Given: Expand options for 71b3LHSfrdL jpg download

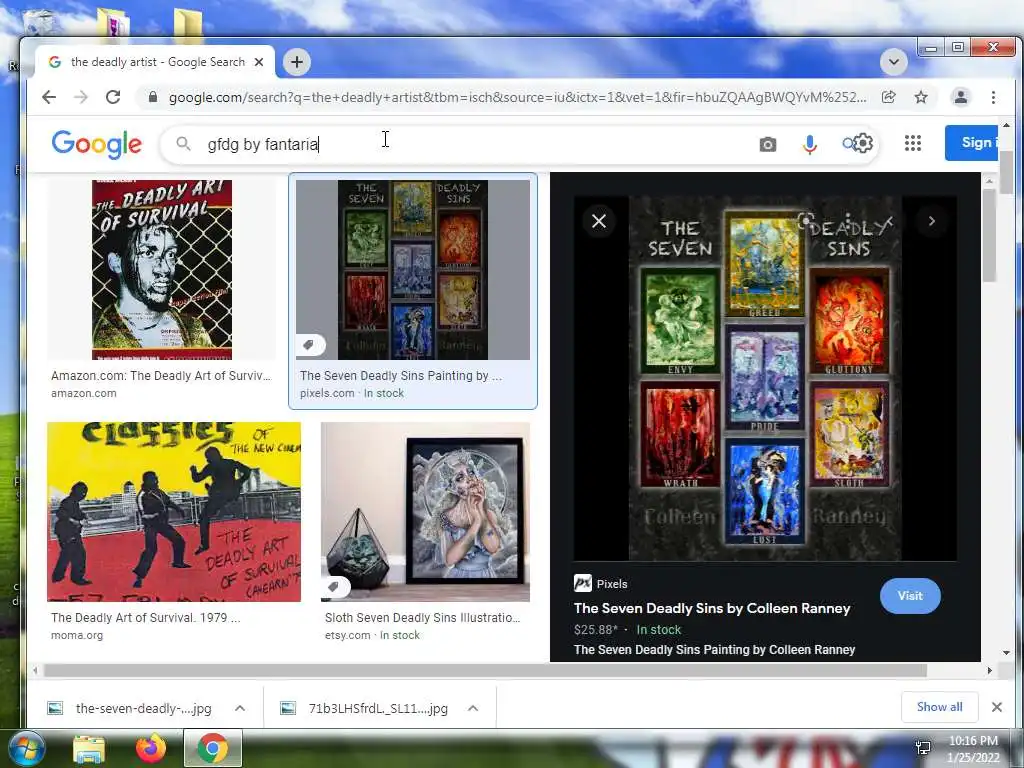Looking at the screenshot, I should click(473, 708).
